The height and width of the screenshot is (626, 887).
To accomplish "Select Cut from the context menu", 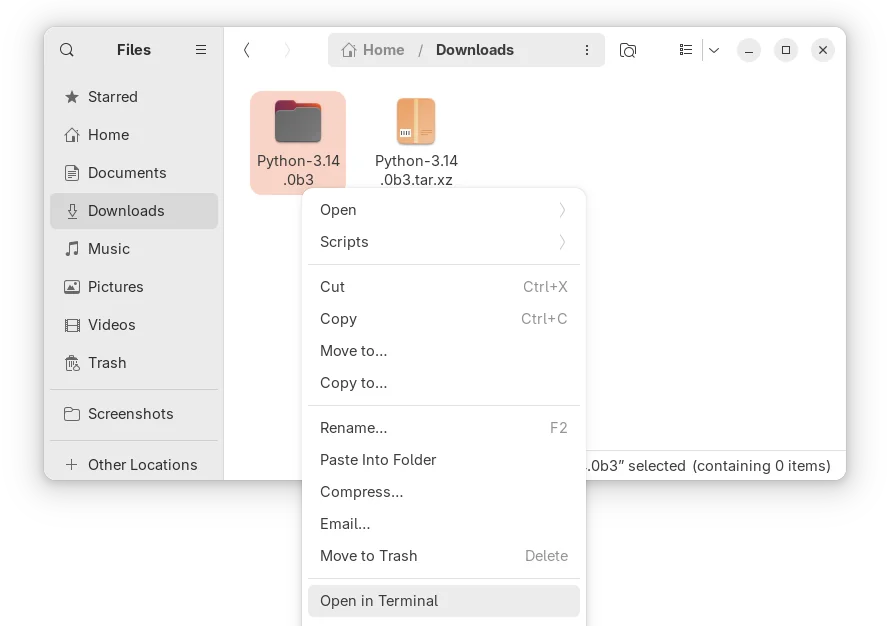I will (x=444, y=287).
